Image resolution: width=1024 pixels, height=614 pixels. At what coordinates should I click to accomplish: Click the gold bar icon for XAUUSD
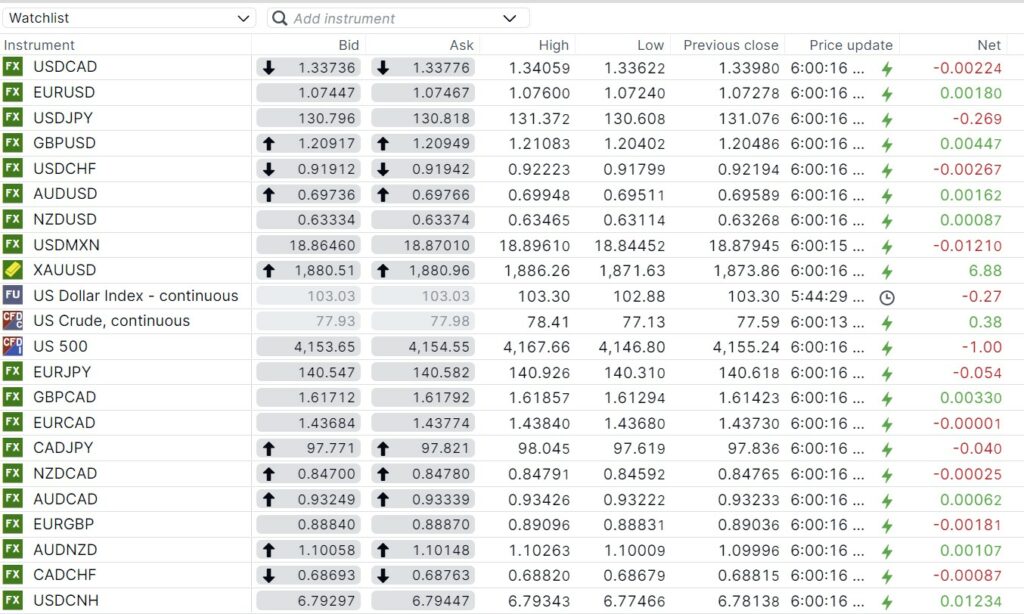click(x=13, y=270)
